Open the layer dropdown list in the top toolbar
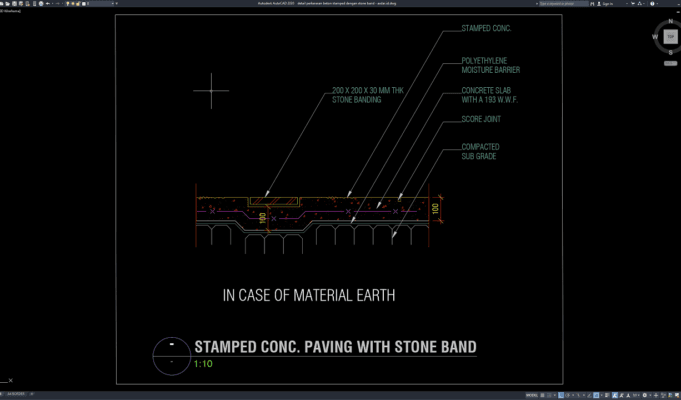681x400 pixels. pyautogui.click(x=112, y=3)
